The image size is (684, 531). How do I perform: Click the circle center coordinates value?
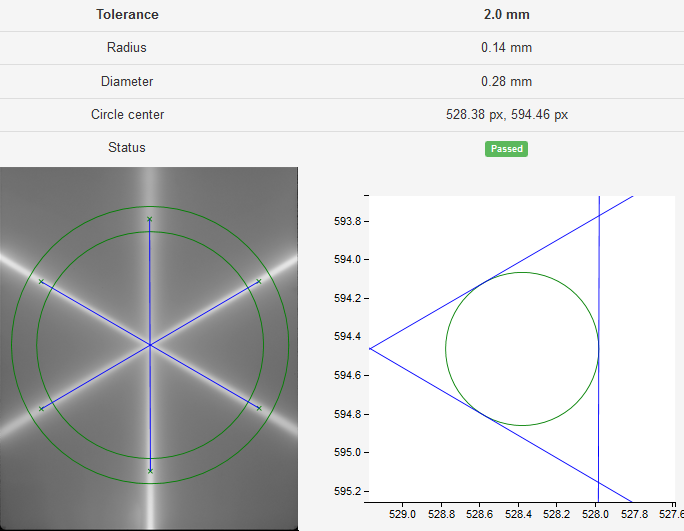507,114
